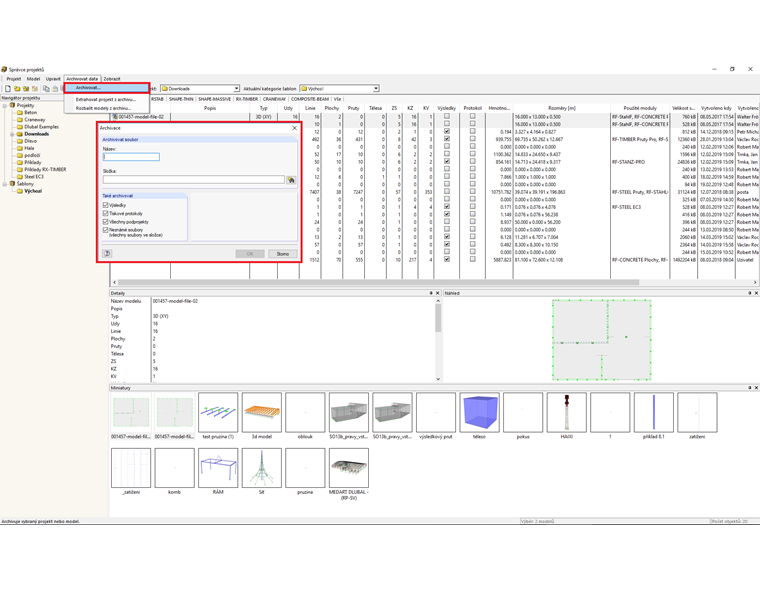Open the current project Downloads dropdown
The image size is (760, 591).
[x=236, y=89]
